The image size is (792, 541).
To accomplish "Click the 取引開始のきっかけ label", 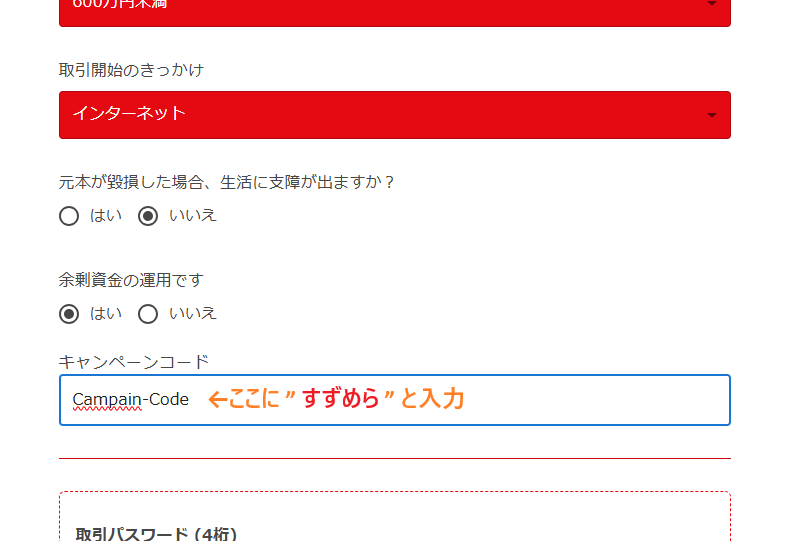I will pyautogui.click(x=131, y=70).
